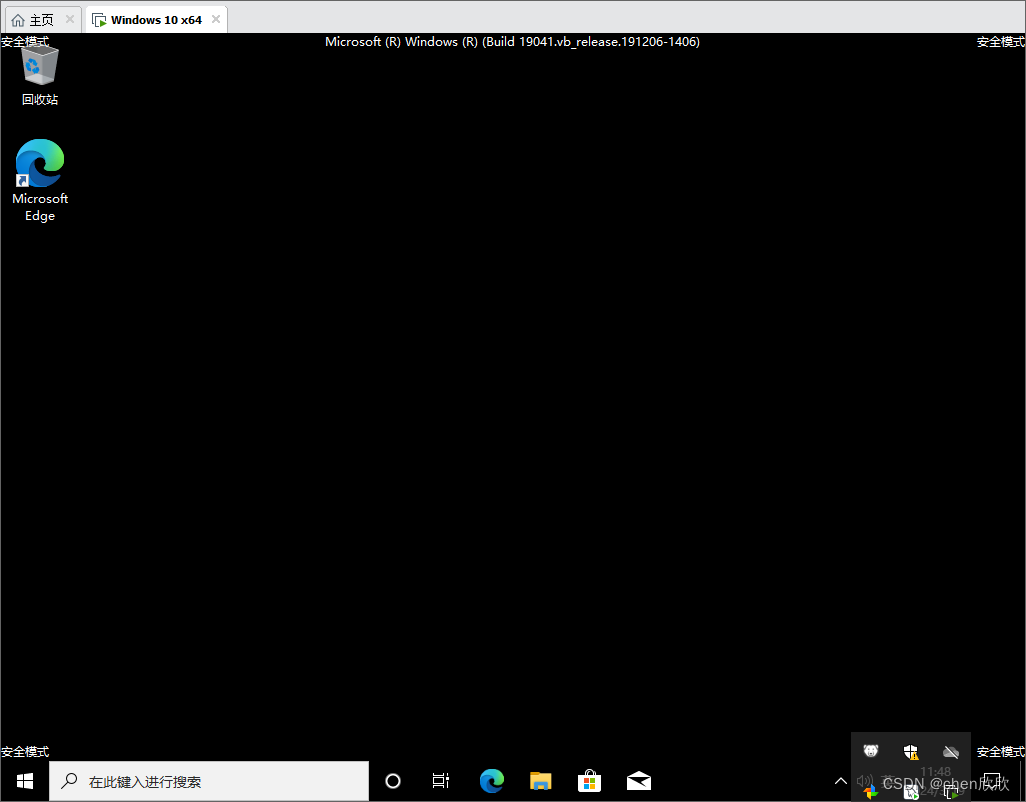Click the Windows build version text
The image size is (1026, 802).
(x=512, y=42)
